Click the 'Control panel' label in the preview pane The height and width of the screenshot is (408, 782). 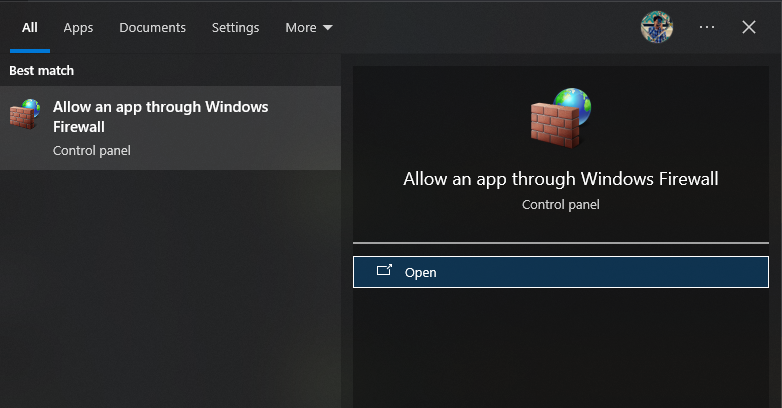(561, 204)
